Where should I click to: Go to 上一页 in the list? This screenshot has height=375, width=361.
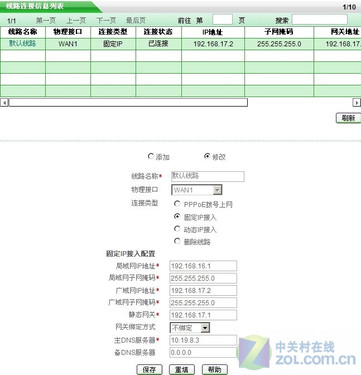(x=76, y=21)
